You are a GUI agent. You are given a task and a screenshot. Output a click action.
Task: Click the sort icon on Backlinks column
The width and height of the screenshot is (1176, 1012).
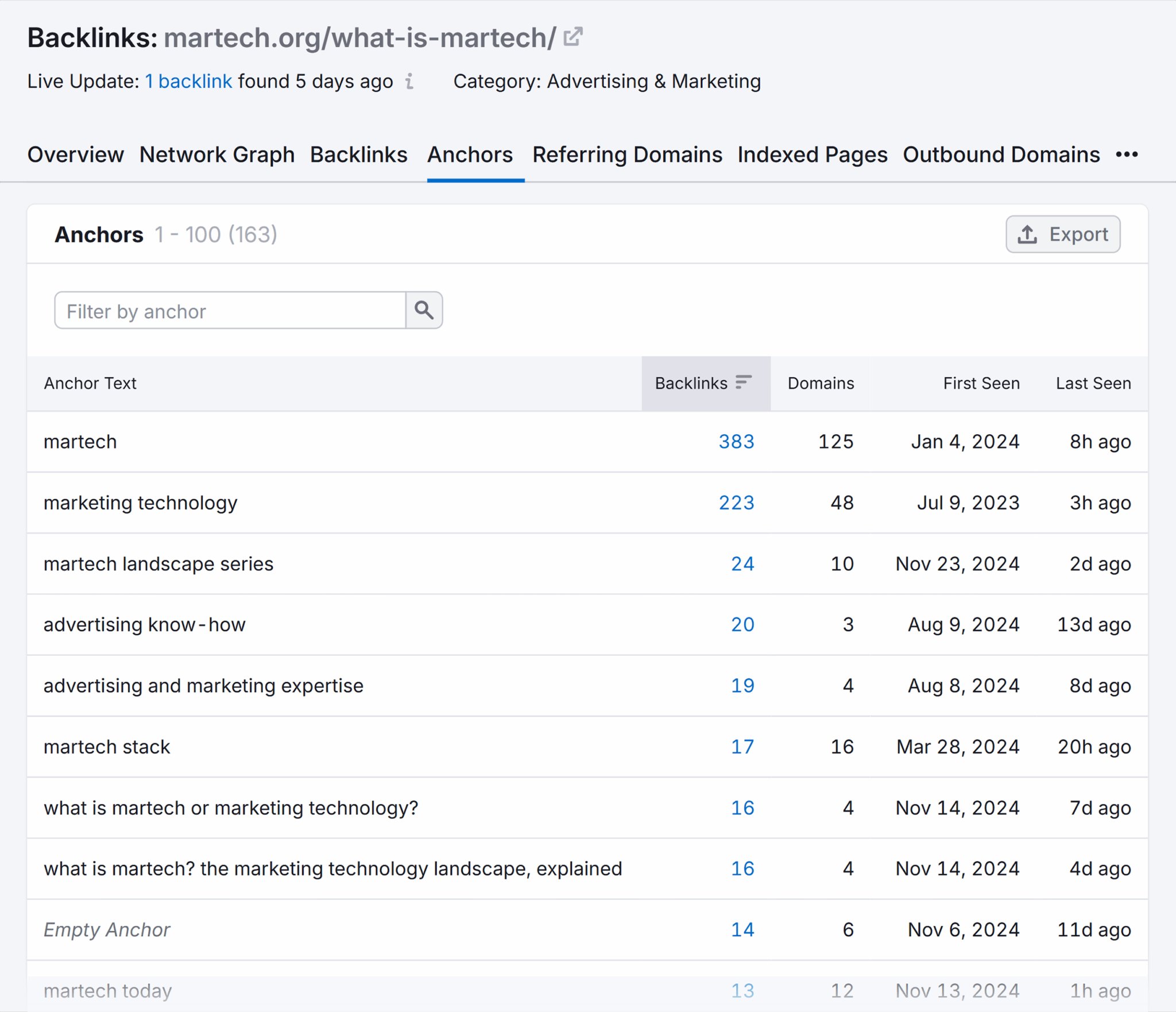744,381
